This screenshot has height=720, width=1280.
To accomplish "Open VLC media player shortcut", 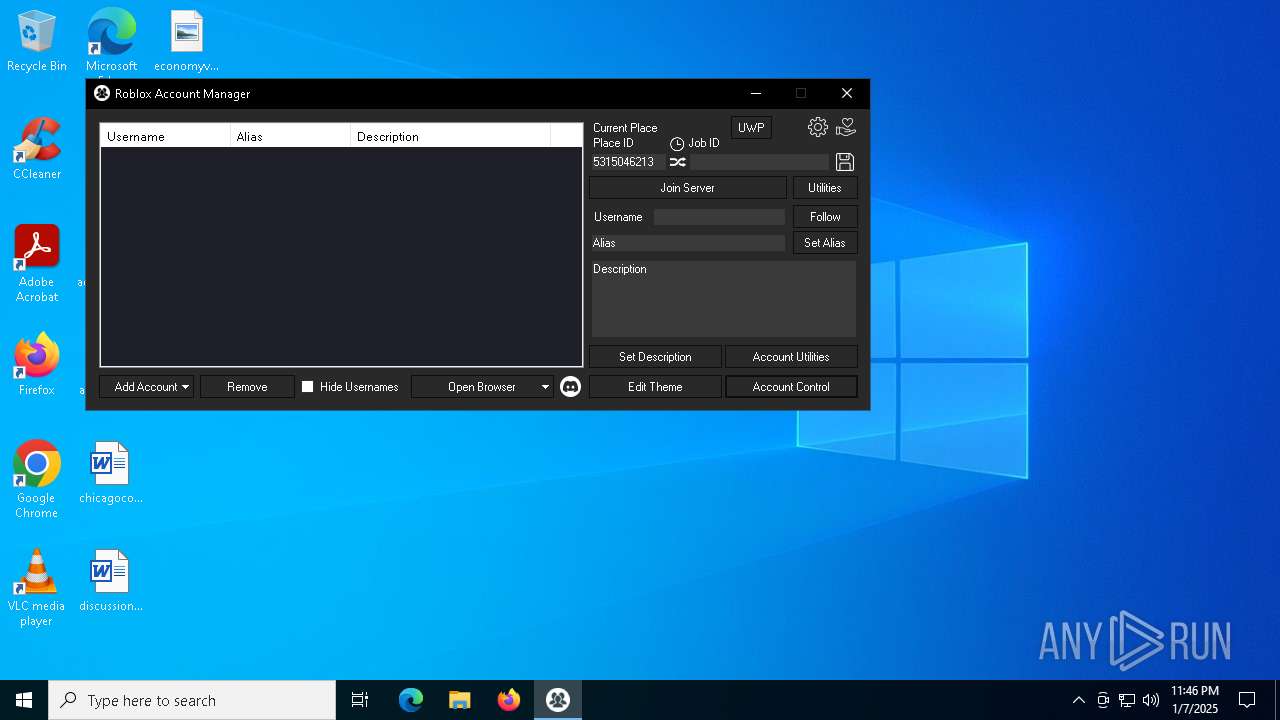I will pos(37,587).
